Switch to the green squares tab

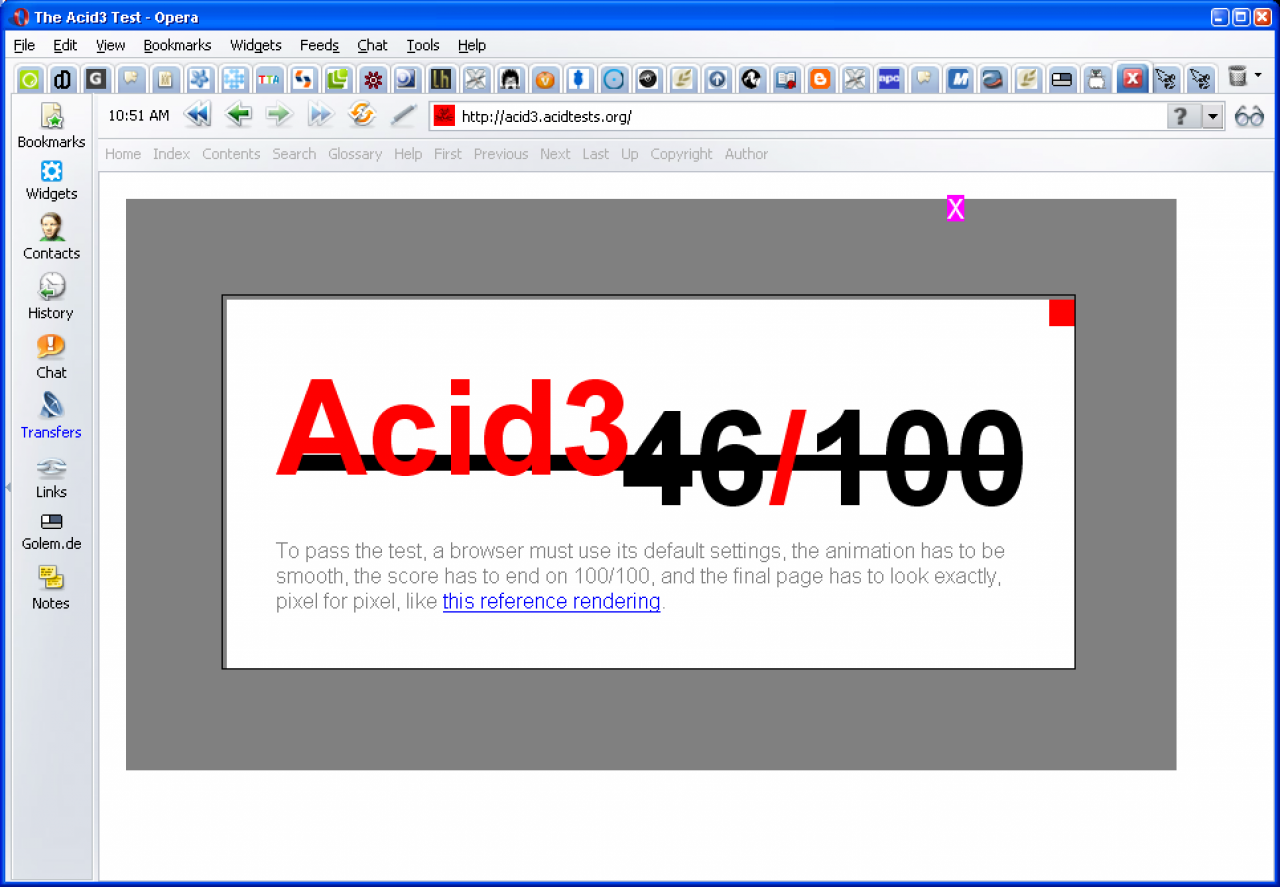pos(337,80)
